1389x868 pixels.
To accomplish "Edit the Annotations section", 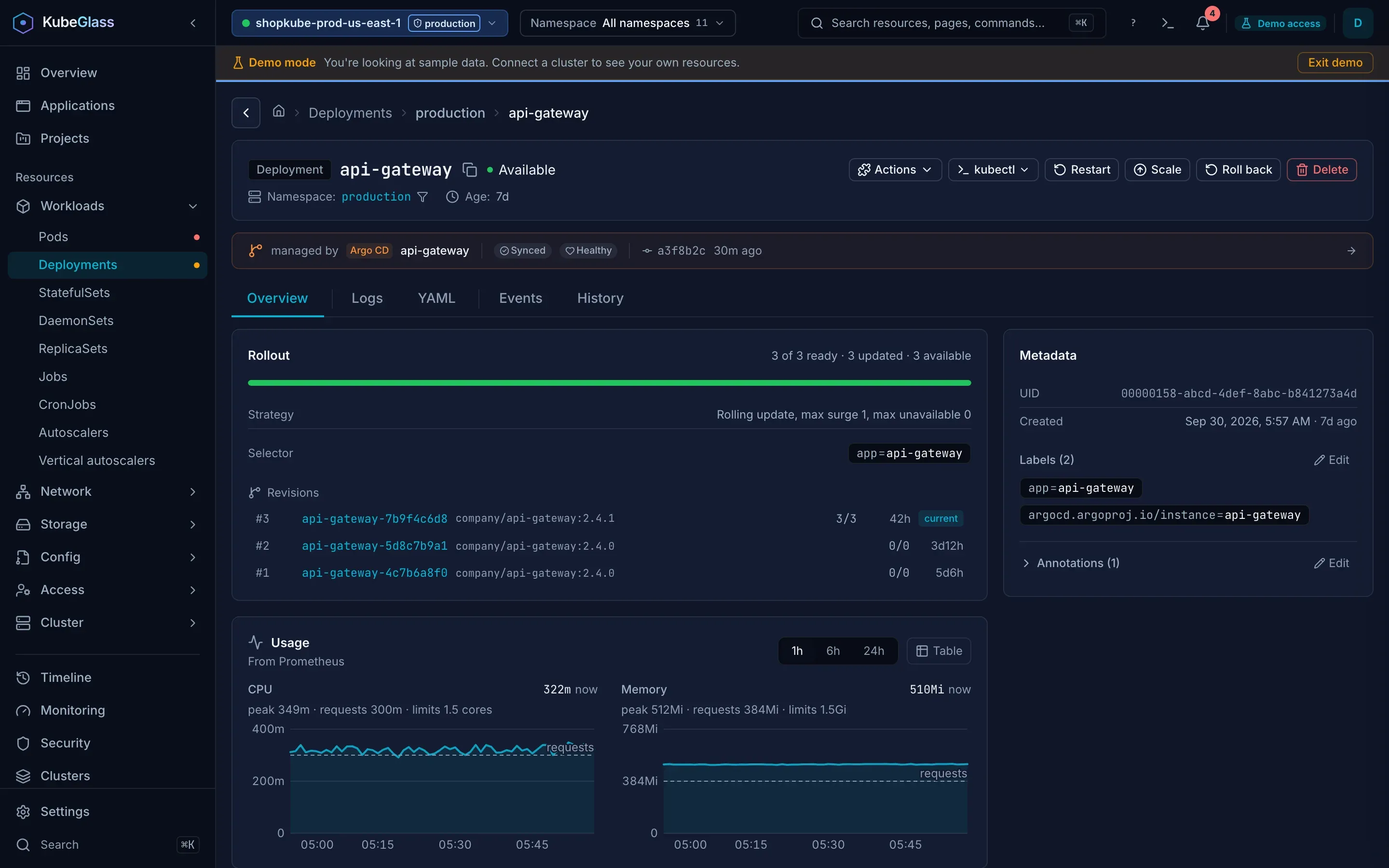I will point(1332,563).
